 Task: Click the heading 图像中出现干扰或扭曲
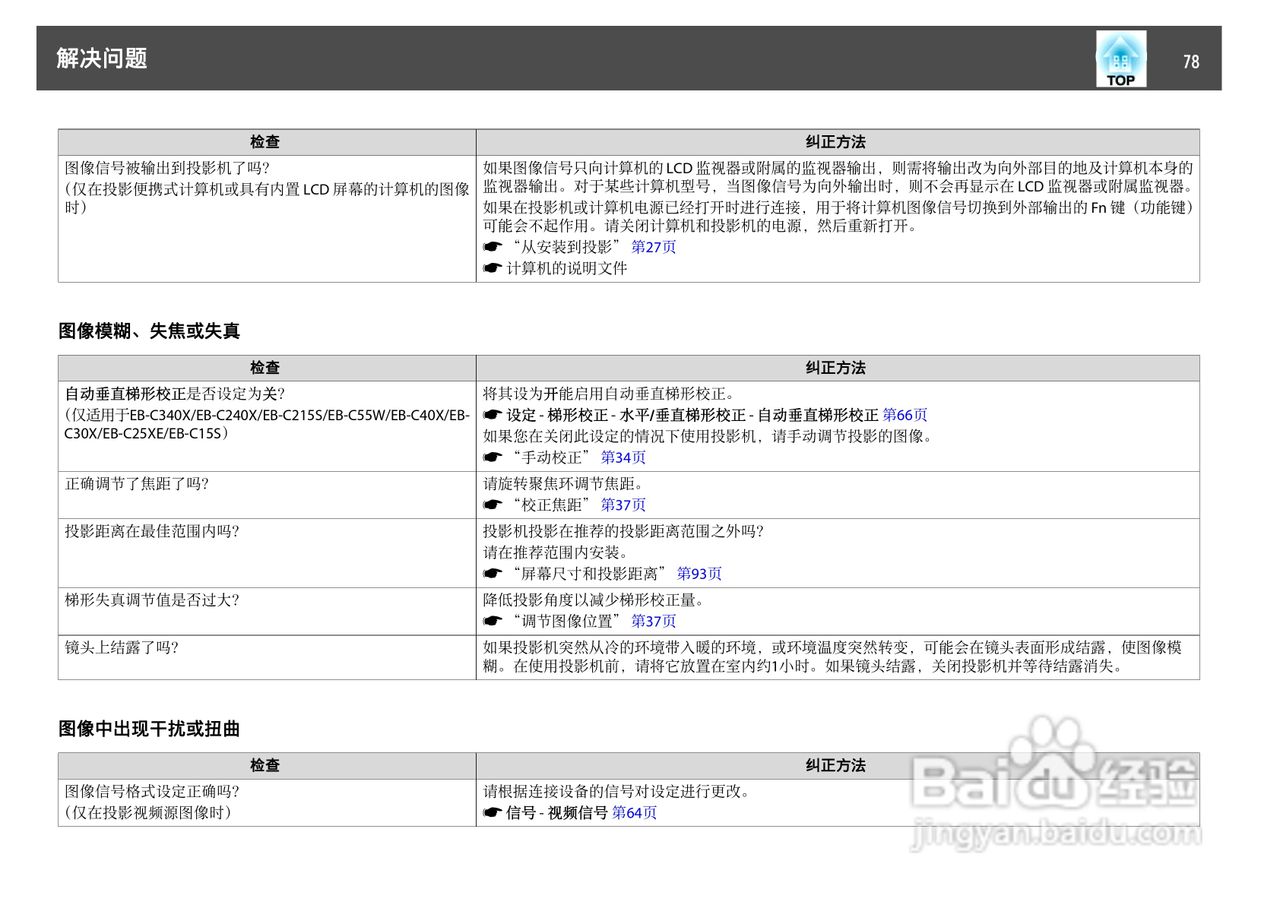click(149, 729)
